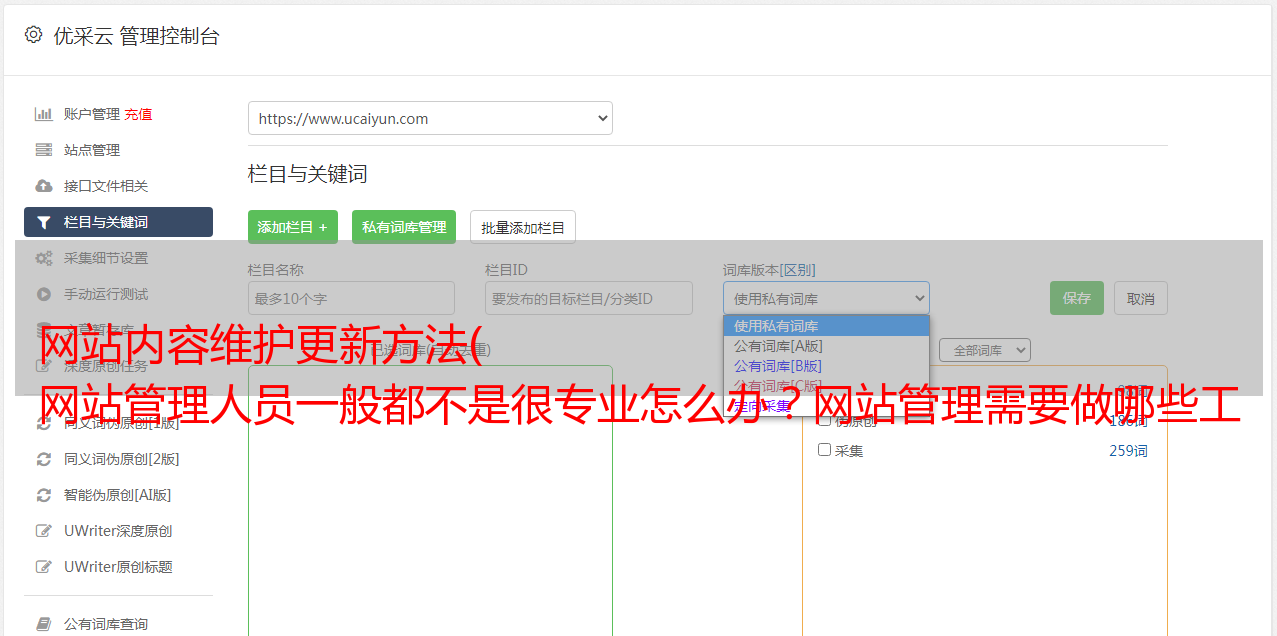Viewport: 1277px width, 636px height.
Task: Click the refresh icon for 同义词伪原创[2版]
Action: [x=44, y=459]
